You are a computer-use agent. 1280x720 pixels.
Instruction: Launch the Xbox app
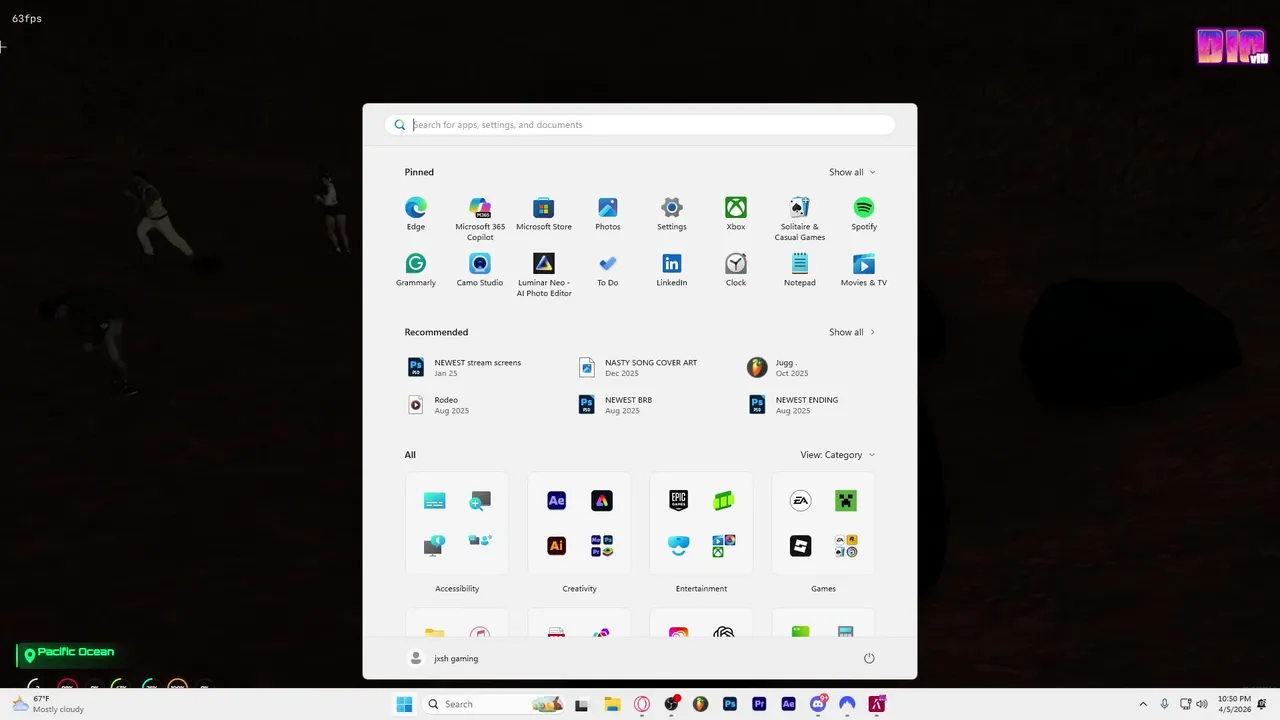[736, 214]
